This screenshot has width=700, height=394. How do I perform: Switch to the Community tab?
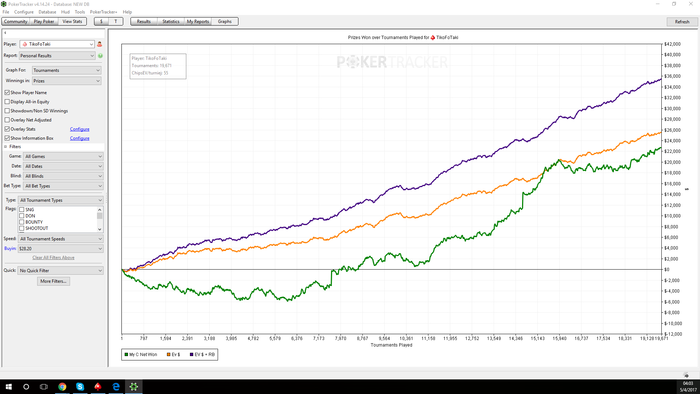coord(16,21)
